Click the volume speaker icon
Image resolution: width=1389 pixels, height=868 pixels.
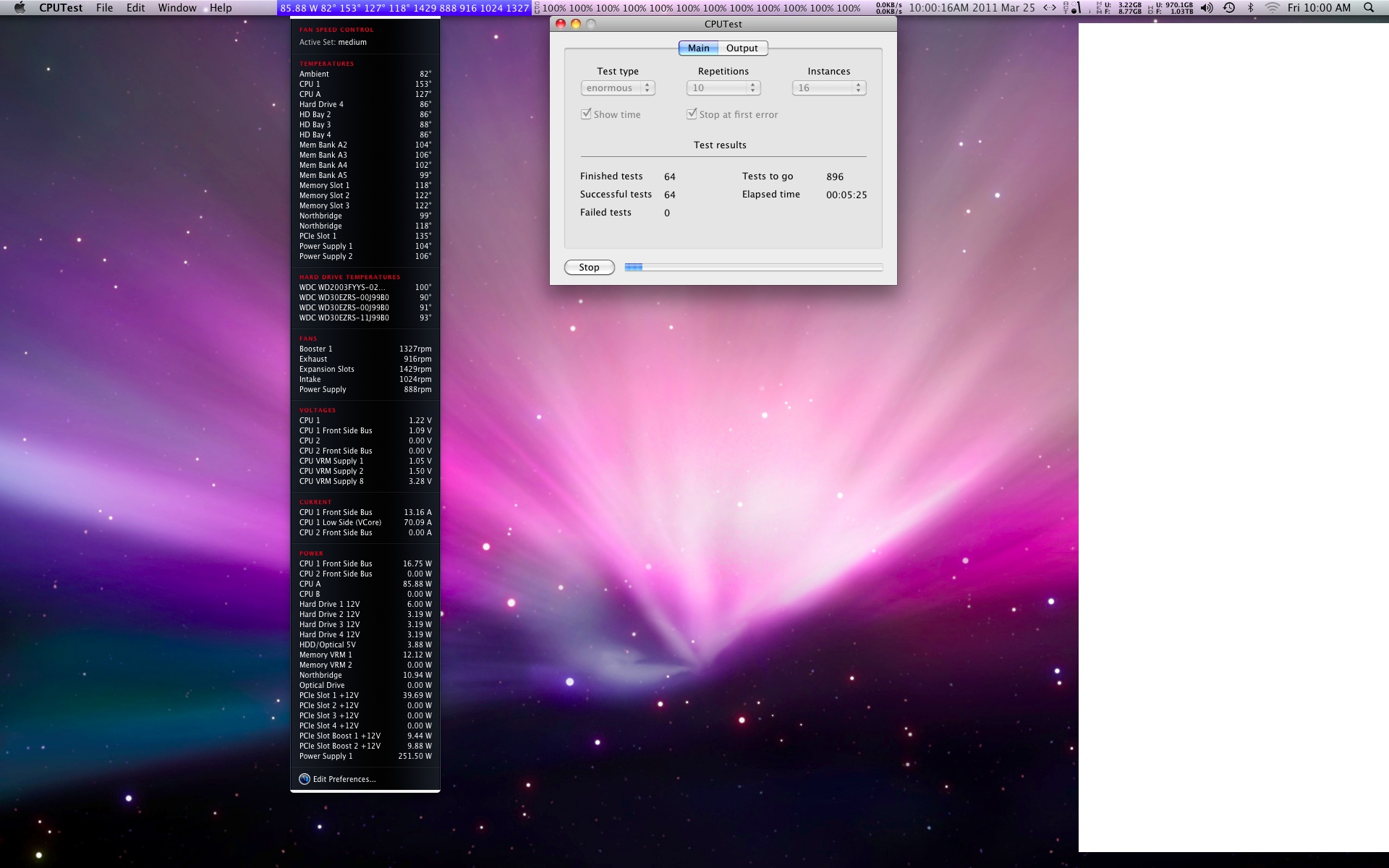point(1207,8)
